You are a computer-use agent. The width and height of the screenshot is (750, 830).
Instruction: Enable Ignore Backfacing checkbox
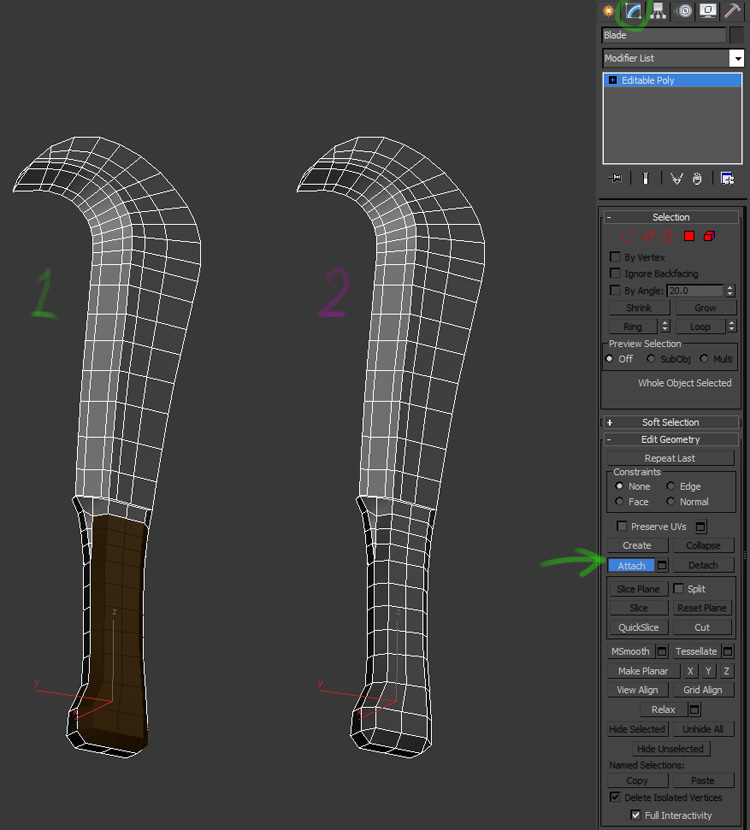tap(615, 273)
